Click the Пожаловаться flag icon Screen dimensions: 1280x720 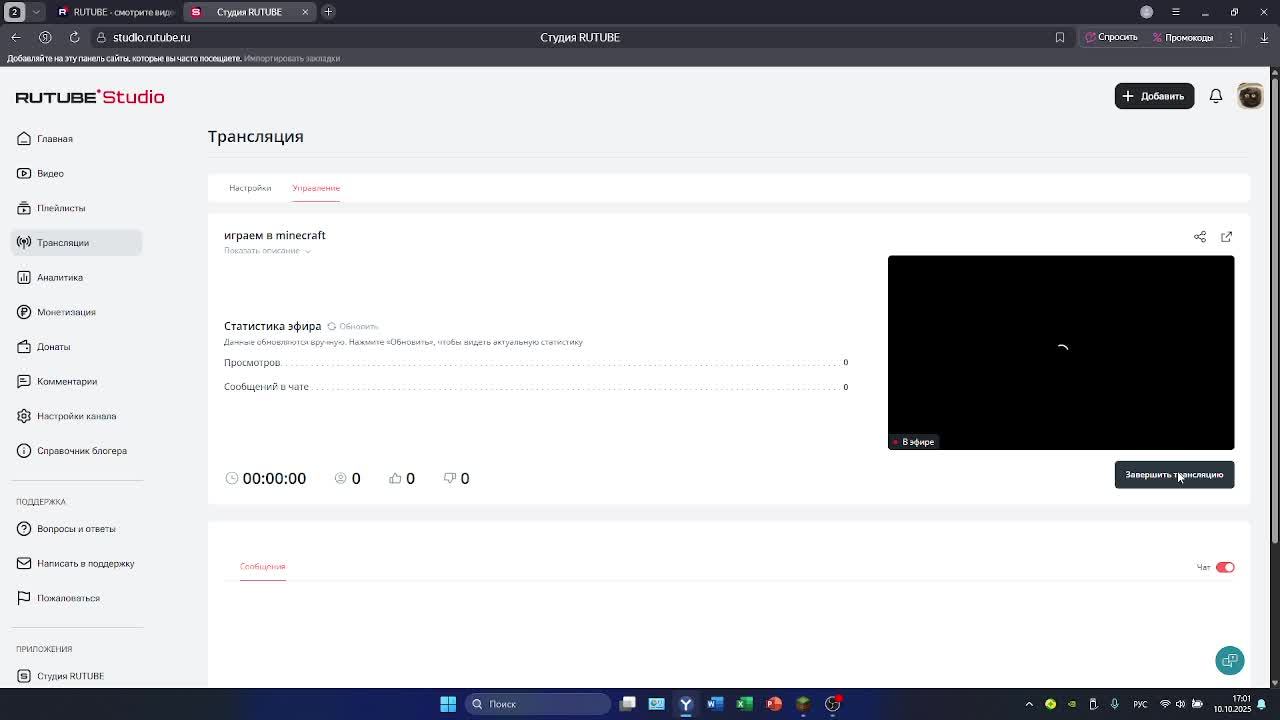click(24, 598)
